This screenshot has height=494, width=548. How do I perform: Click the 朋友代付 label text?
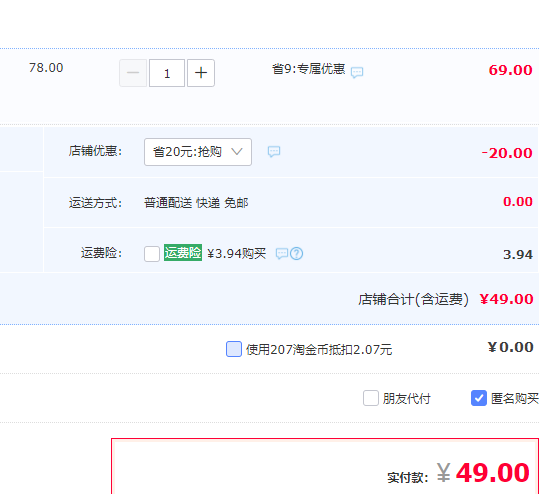tap(406, 398)
